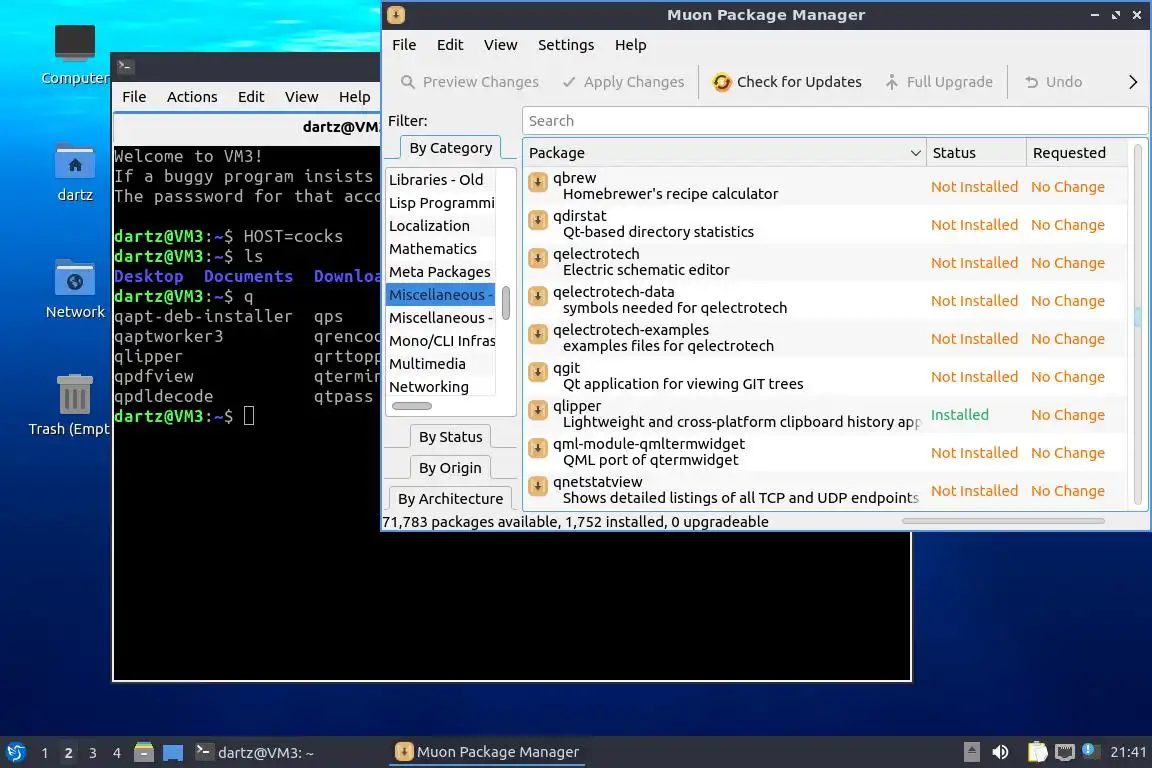Open terminal Actions menu
Image resolution: width=1152 pixels, height=768 pixels.
click(x=192, y=97)
